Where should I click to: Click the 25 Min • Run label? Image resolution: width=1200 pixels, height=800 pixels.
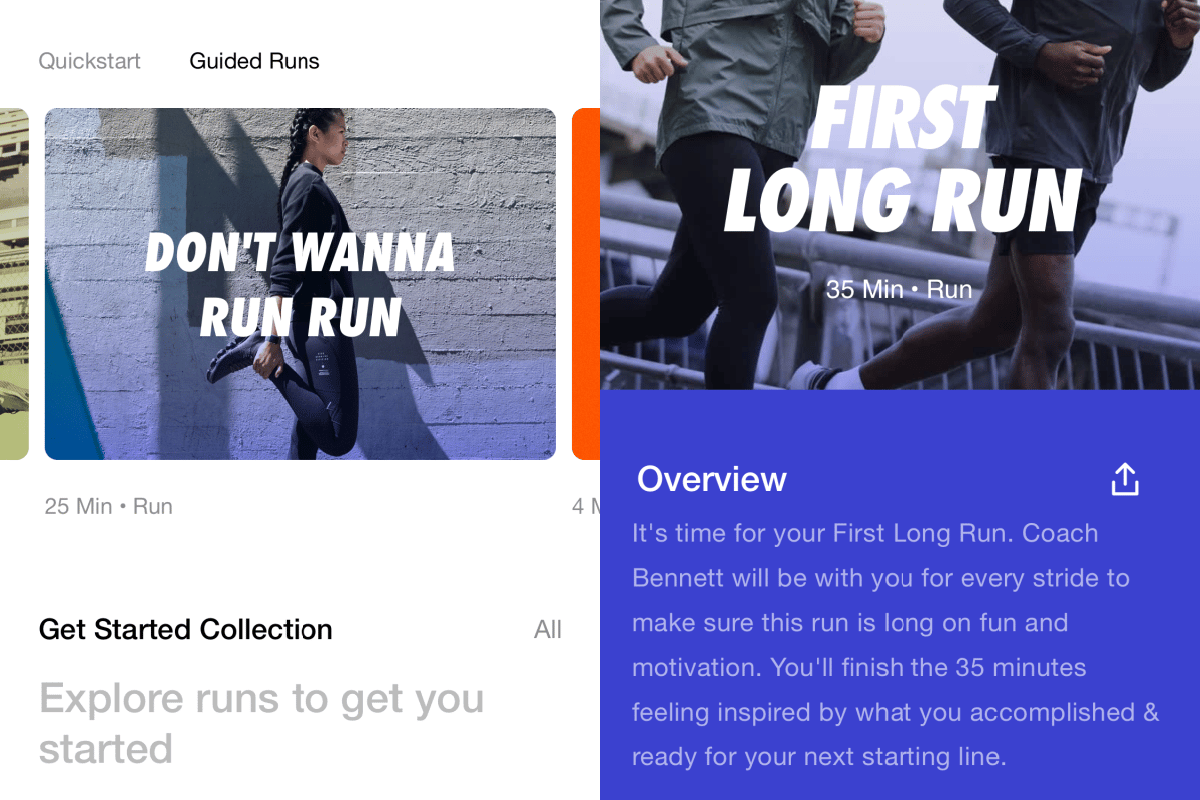pos(109,506)
